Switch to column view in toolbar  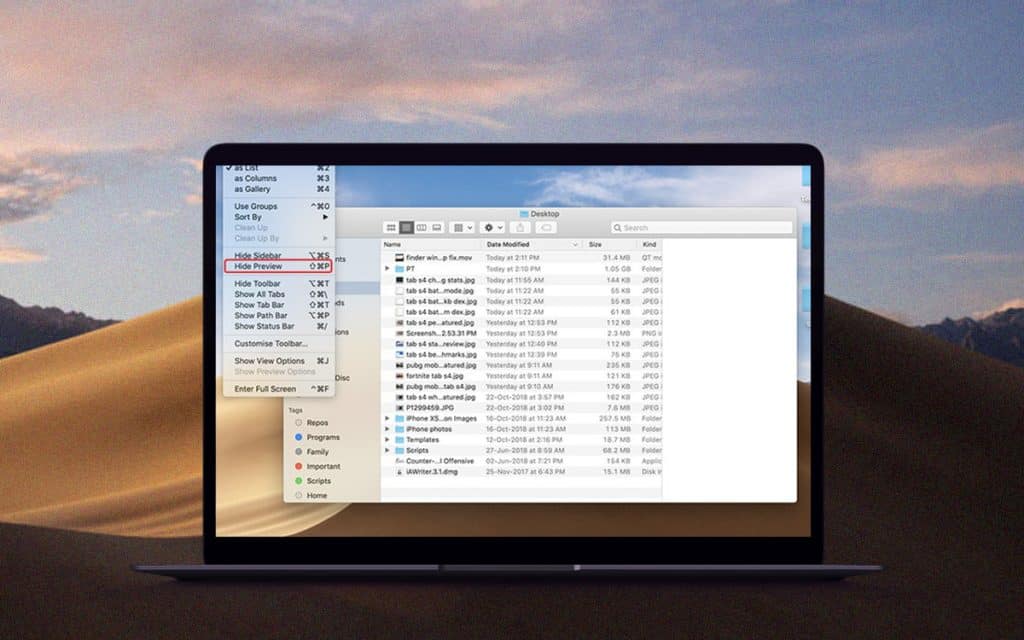pyautogui.click(x=421, y=228)
